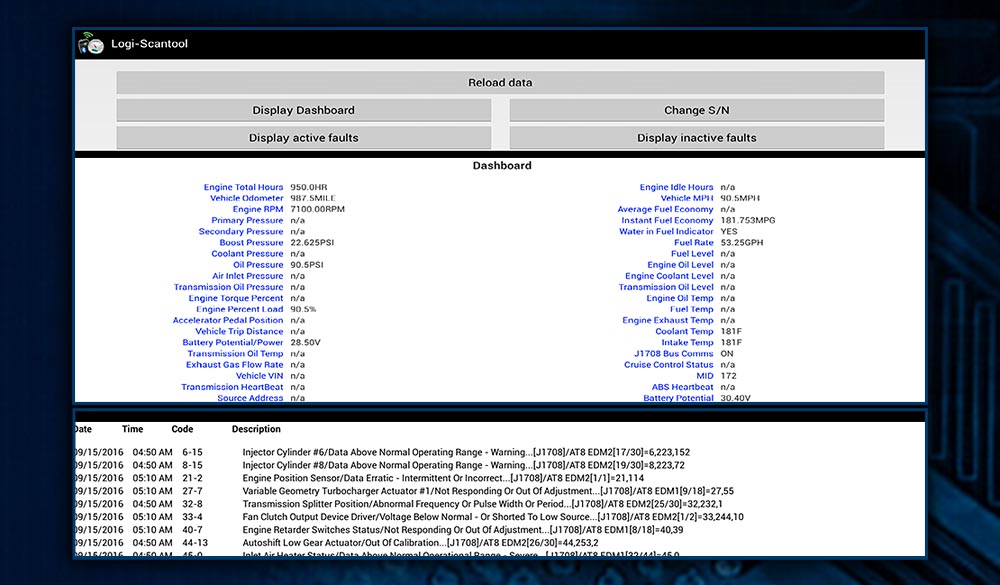
Task: Select the 90.5PSI oil pressure value
Action: click(307, 265)
